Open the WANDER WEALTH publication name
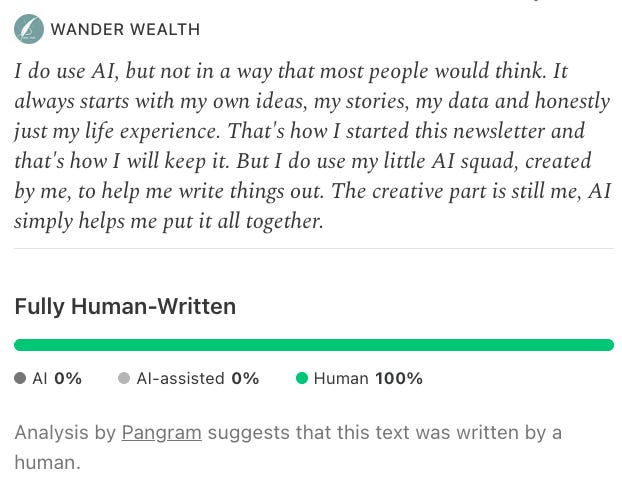This screenshot has width=622, height=492. coord(125,30)
